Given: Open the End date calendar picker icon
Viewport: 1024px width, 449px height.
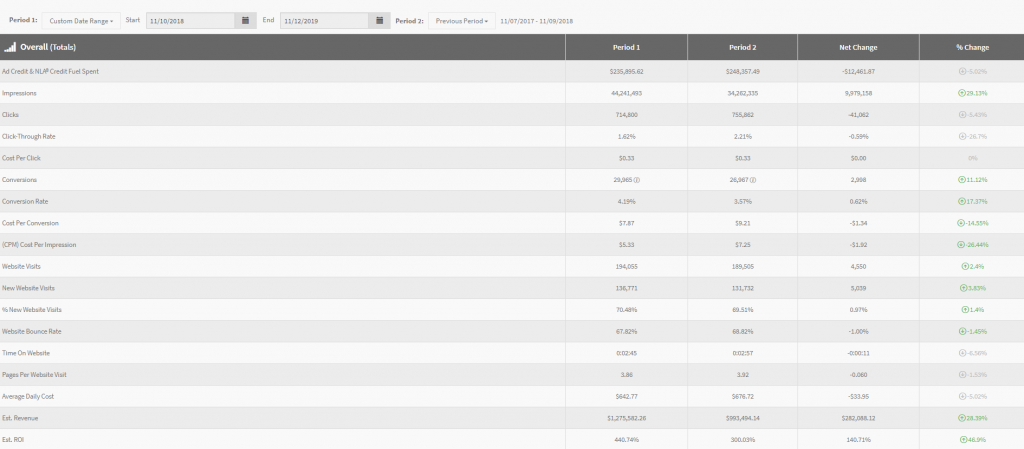Looking at the screenshot, I should 379,21.
